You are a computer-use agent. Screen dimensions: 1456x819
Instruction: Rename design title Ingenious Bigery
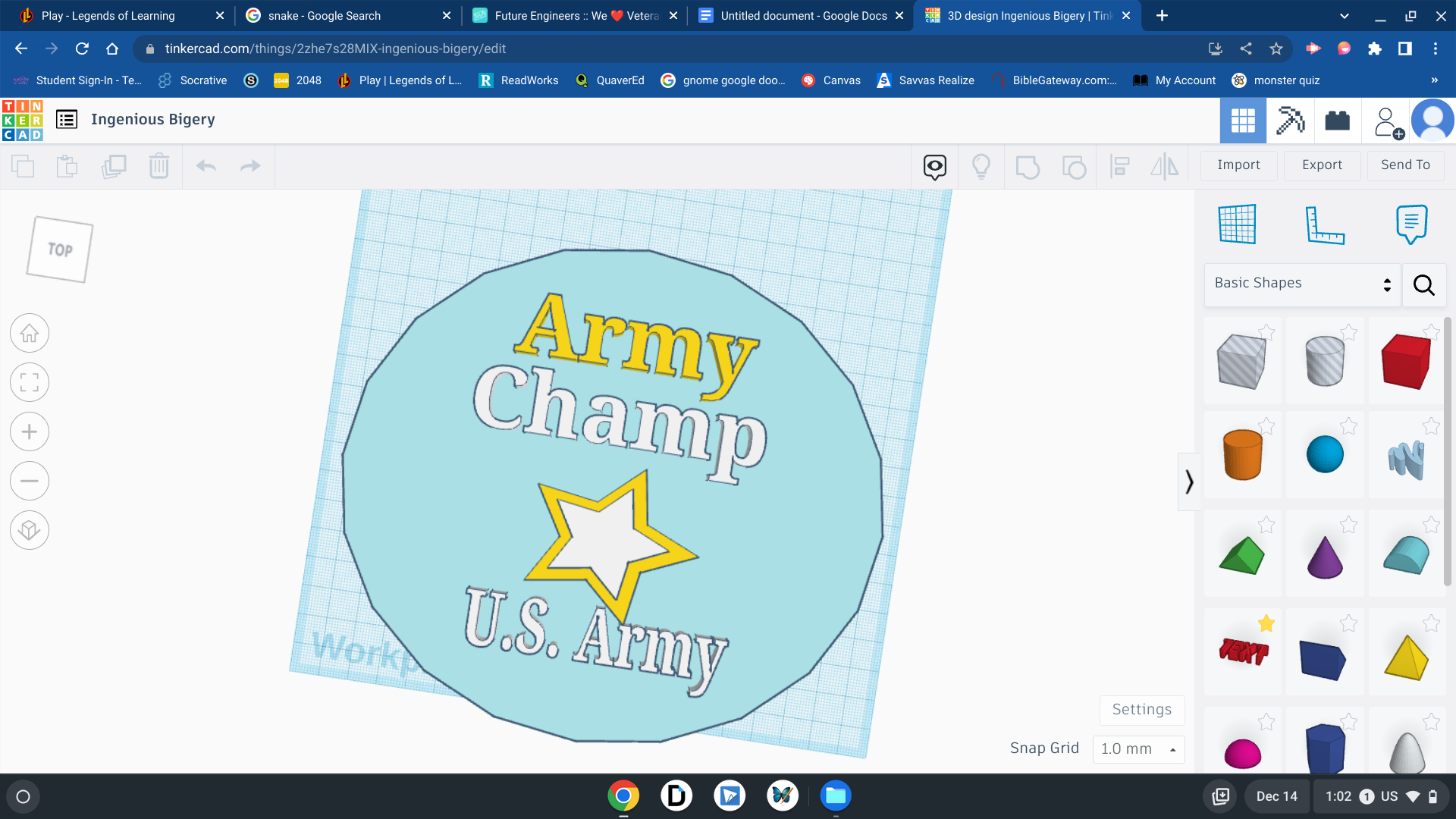click(153, 120)
